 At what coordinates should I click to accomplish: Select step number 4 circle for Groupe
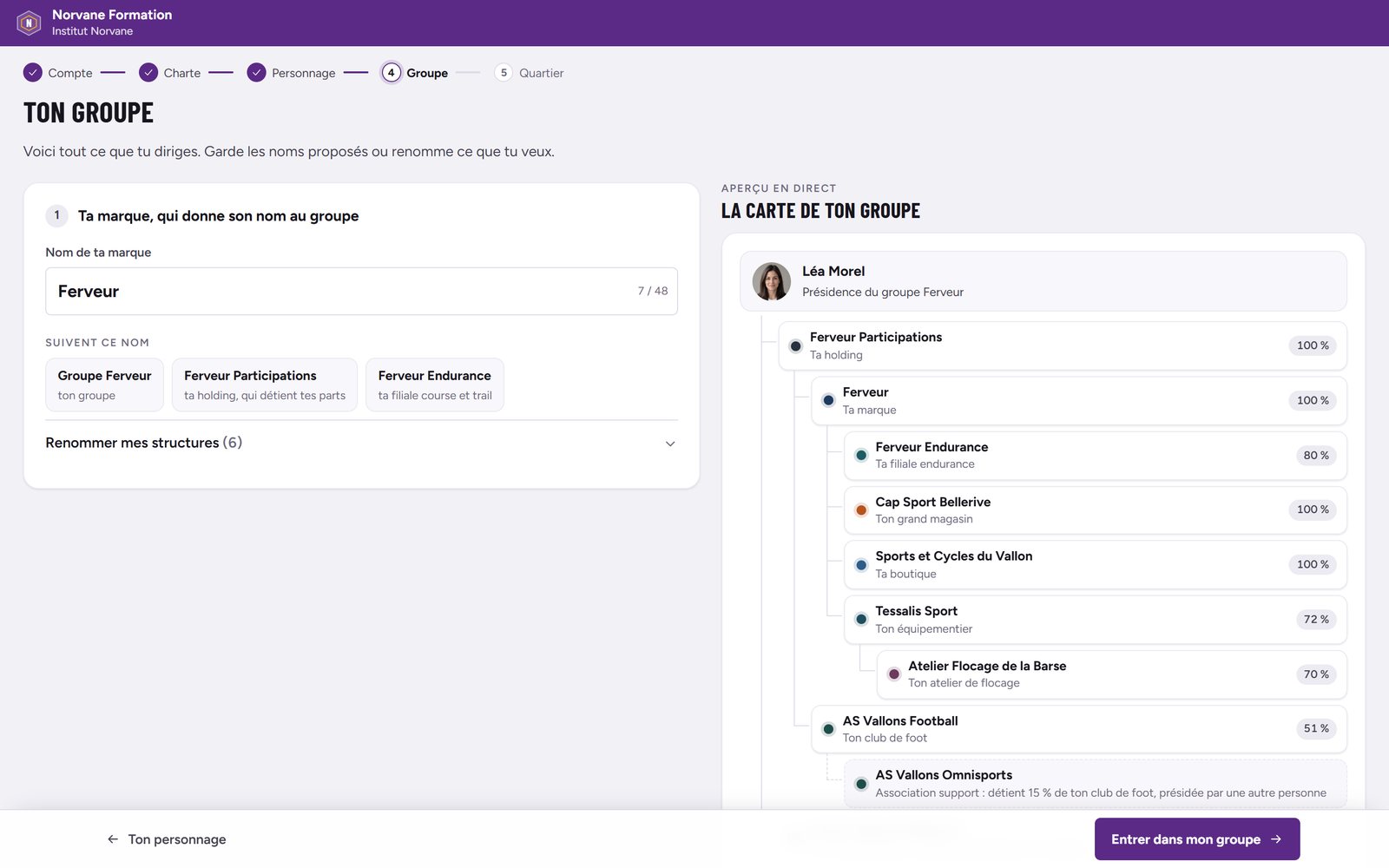pos(392,73)
